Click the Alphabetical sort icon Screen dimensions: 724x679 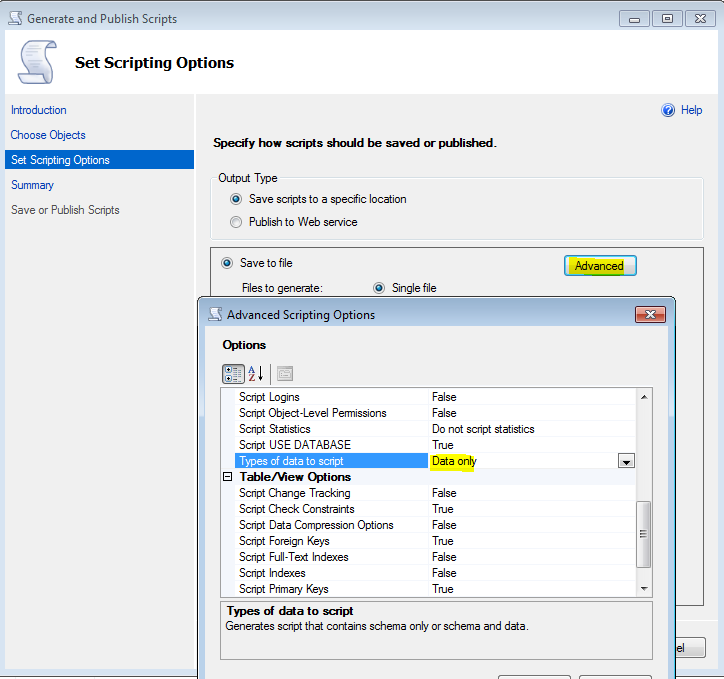(x=255, y=374)
